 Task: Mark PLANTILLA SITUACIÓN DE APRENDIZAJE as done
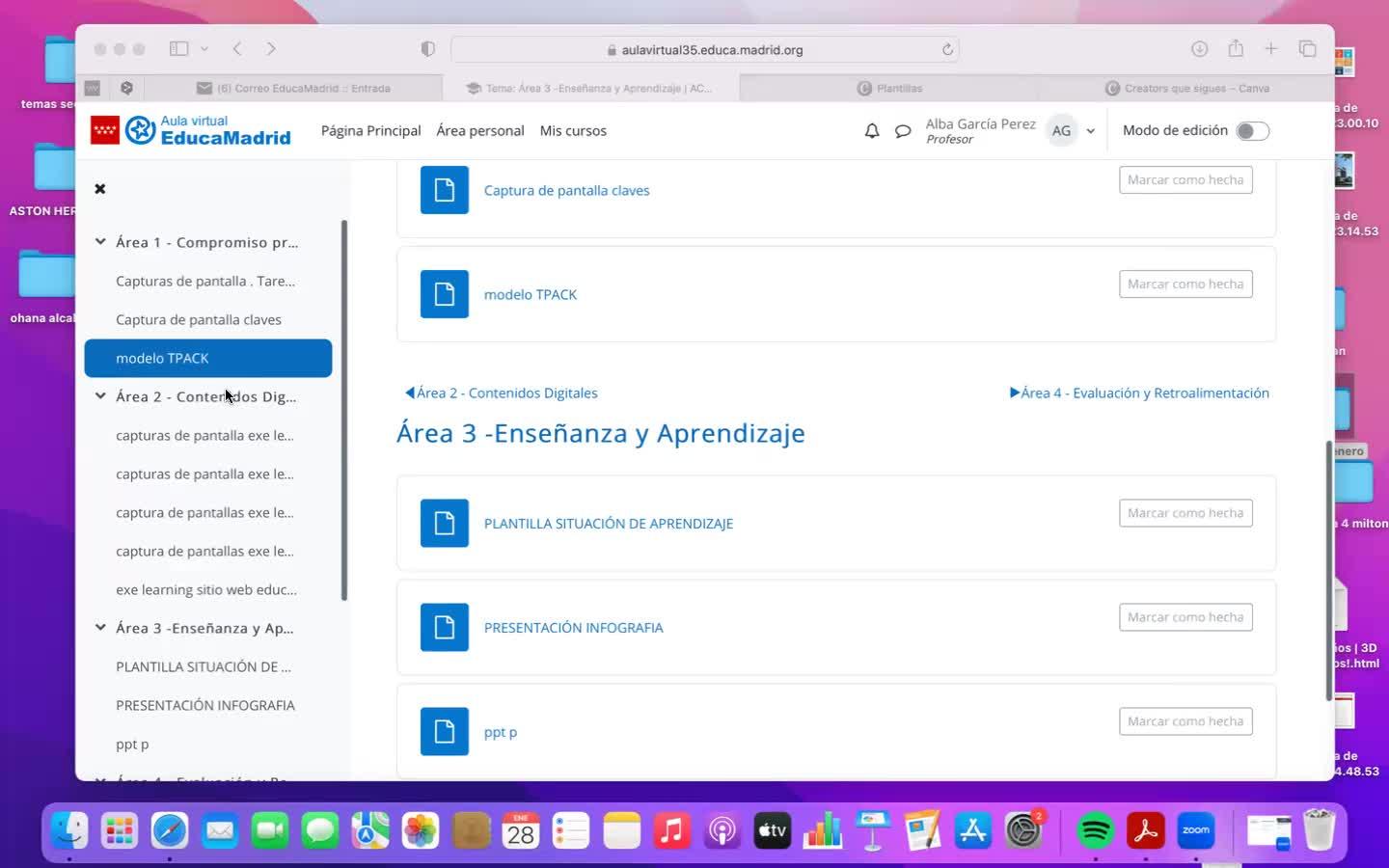click(x=1185, y=513)
